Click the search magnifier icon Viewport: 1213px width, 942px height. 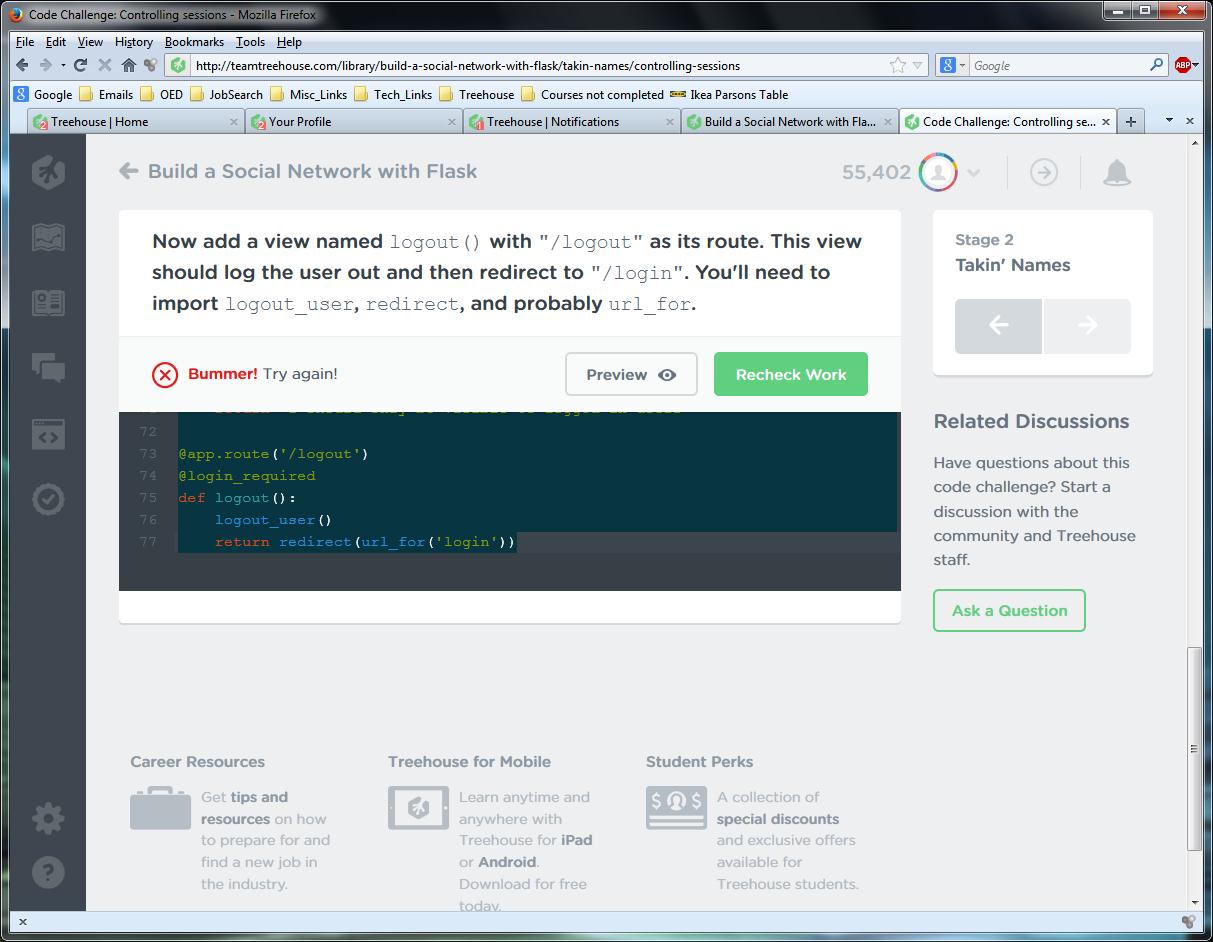tap(1157, 65)
